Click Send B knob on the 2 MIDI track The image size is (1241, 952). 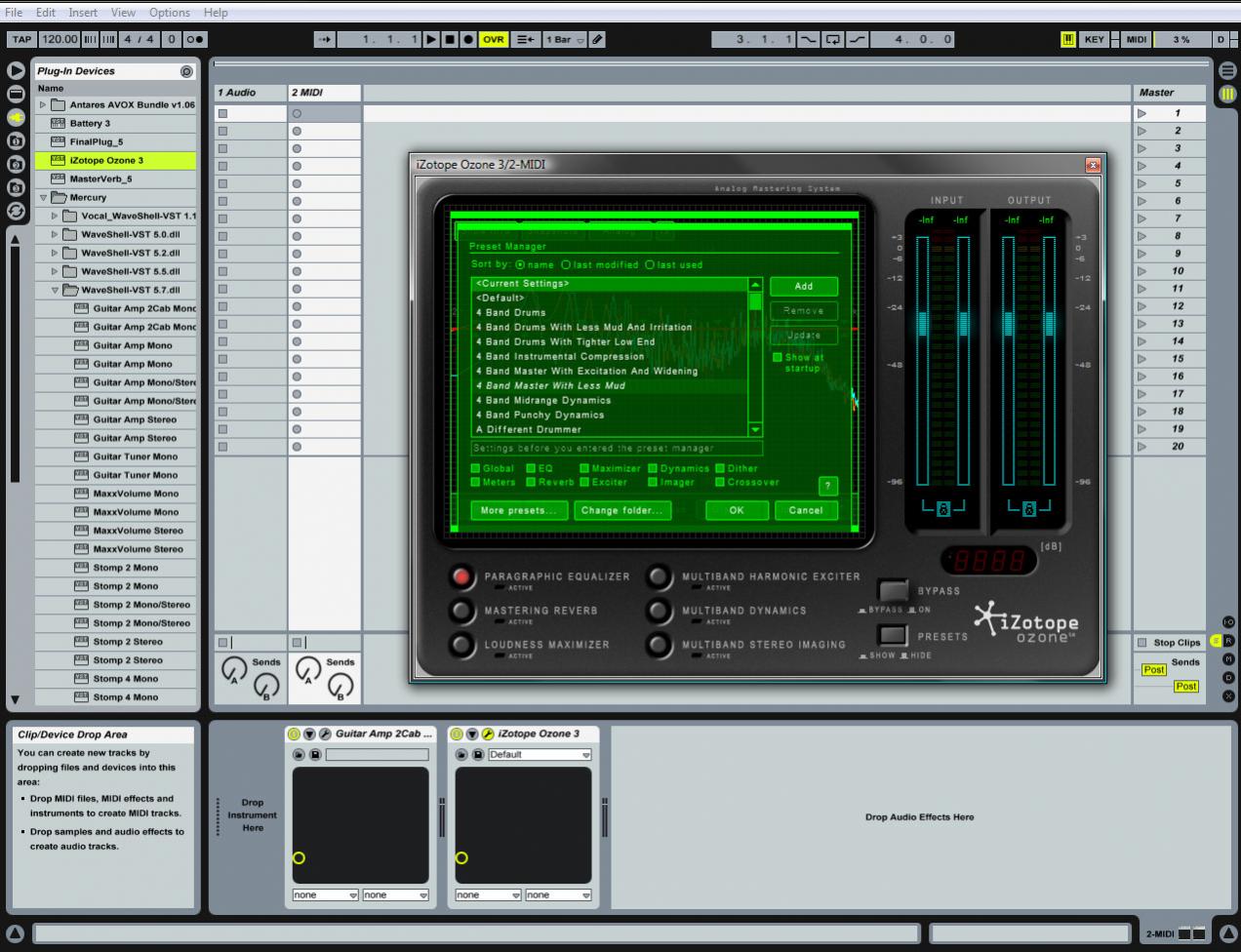340,688
